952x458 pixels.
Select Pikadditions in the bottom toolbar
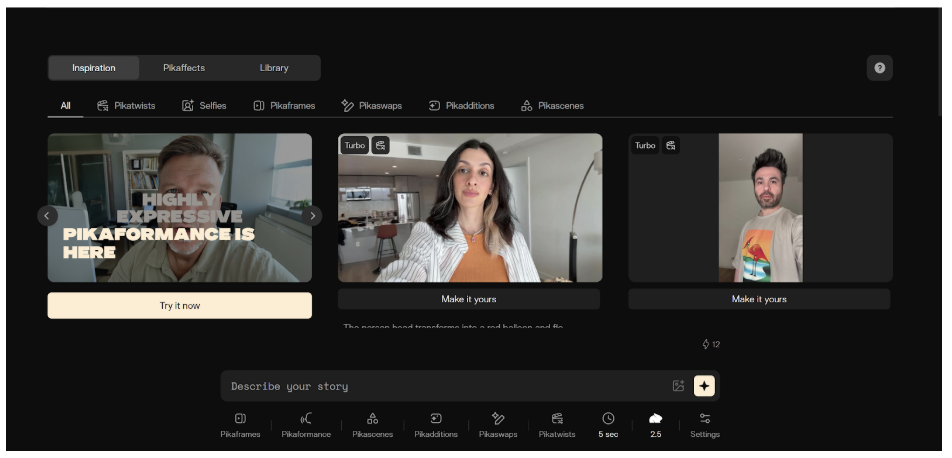(436, 424)
